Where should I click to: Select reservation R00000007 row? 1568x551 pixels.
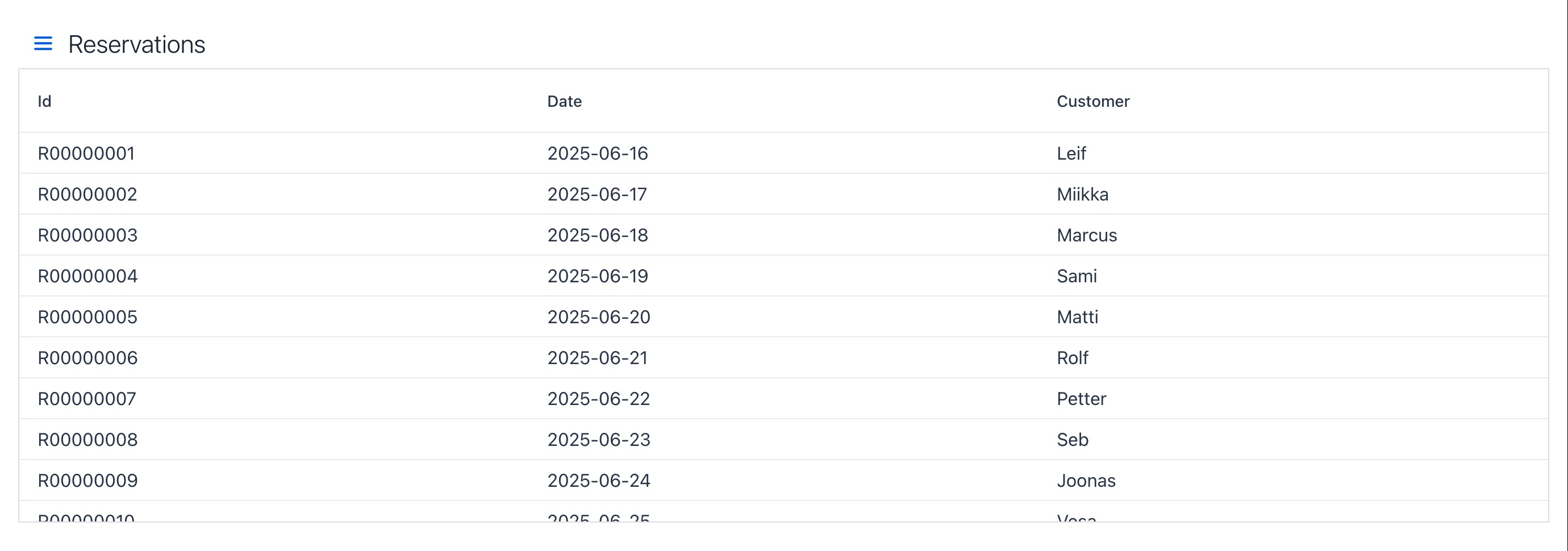[783, 399]
